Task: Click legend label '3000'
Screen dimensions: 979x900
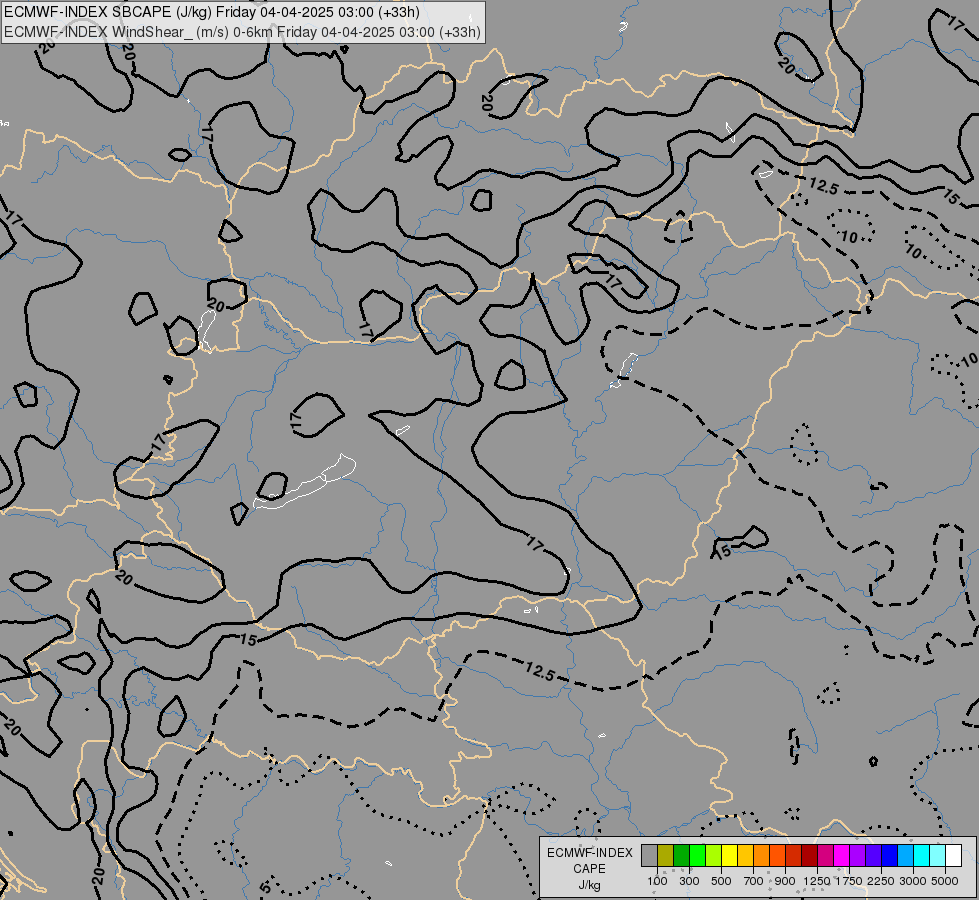Action: (x=913, y=881)
